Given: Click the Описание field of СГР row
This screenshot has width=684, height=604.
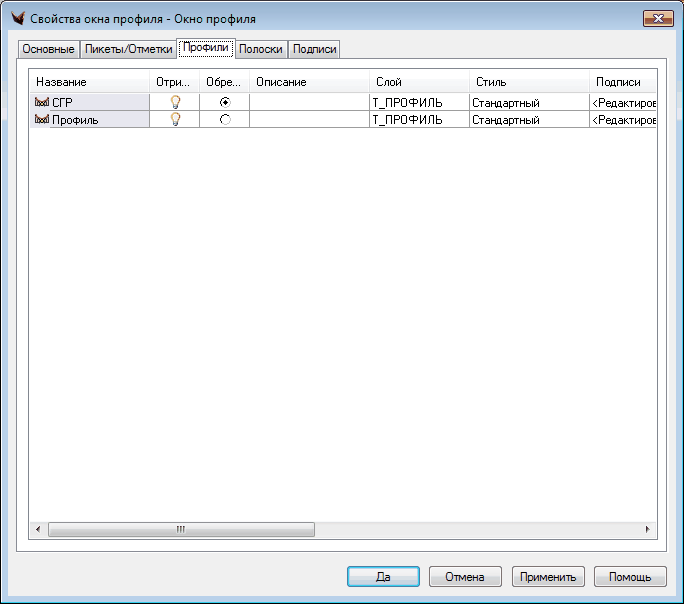Looking at the screenshot, I should pos(308,102).
